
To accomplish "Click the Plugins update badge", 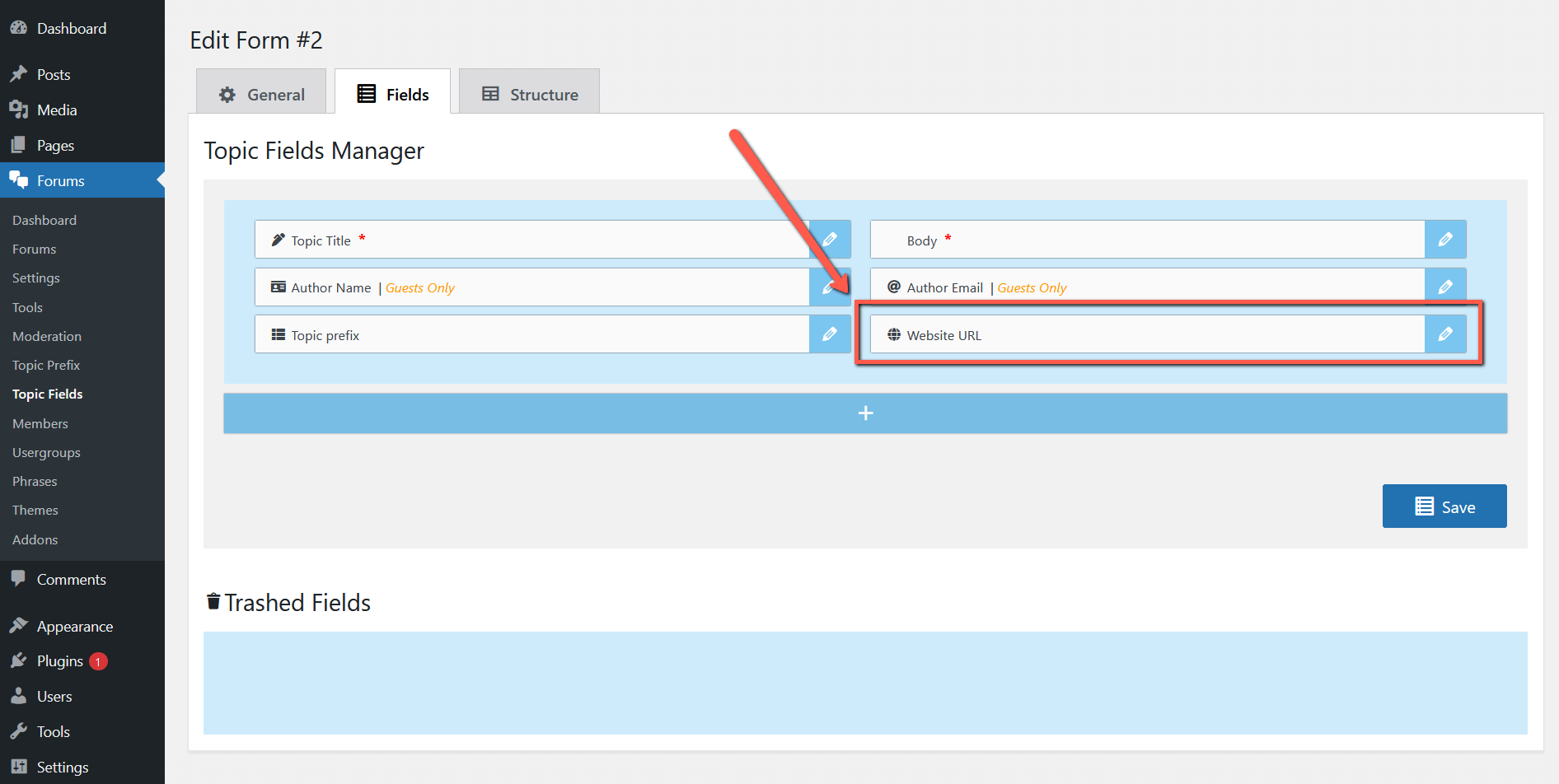I will (98, 661).
